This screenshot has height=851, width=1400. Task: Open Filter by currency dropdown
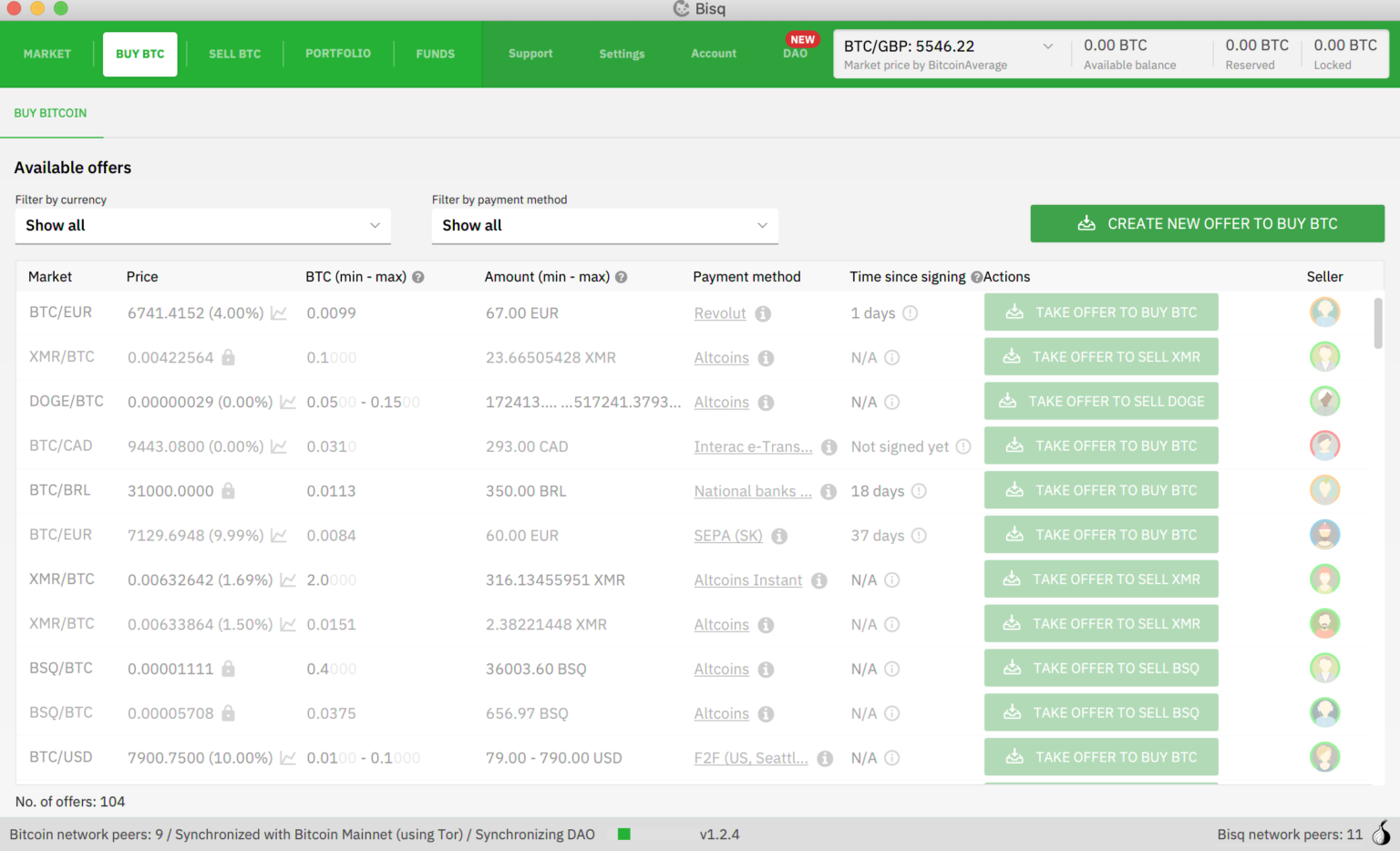click(202, 225)
